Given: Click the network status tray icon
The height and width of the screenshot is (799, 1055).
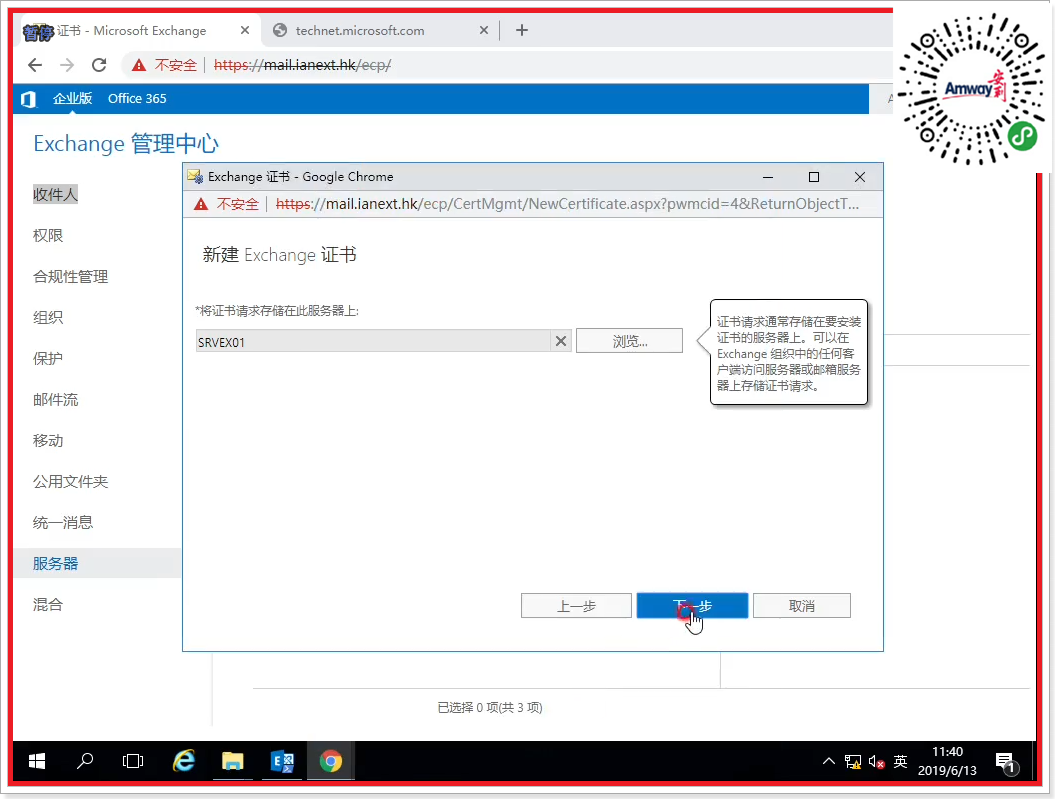Looking at the screenshot, I should (x=852, y=761).
